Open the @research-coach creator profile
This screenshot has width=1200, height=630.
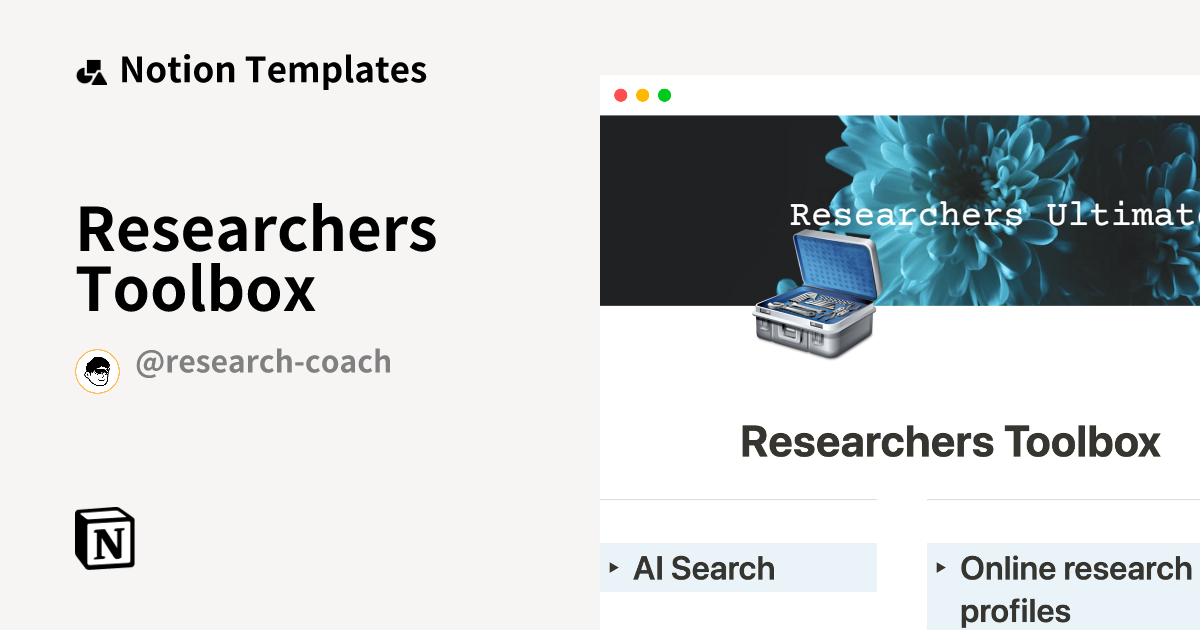click(263, 361)
